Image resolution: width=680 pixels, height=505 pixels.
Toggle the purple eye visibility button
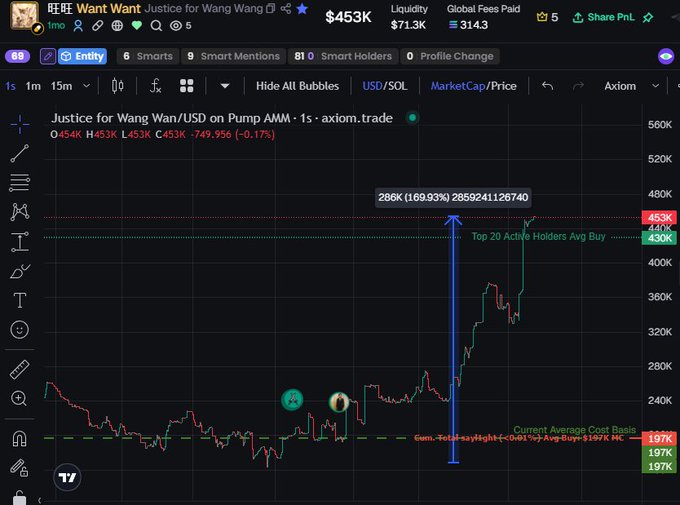point(666,56)
